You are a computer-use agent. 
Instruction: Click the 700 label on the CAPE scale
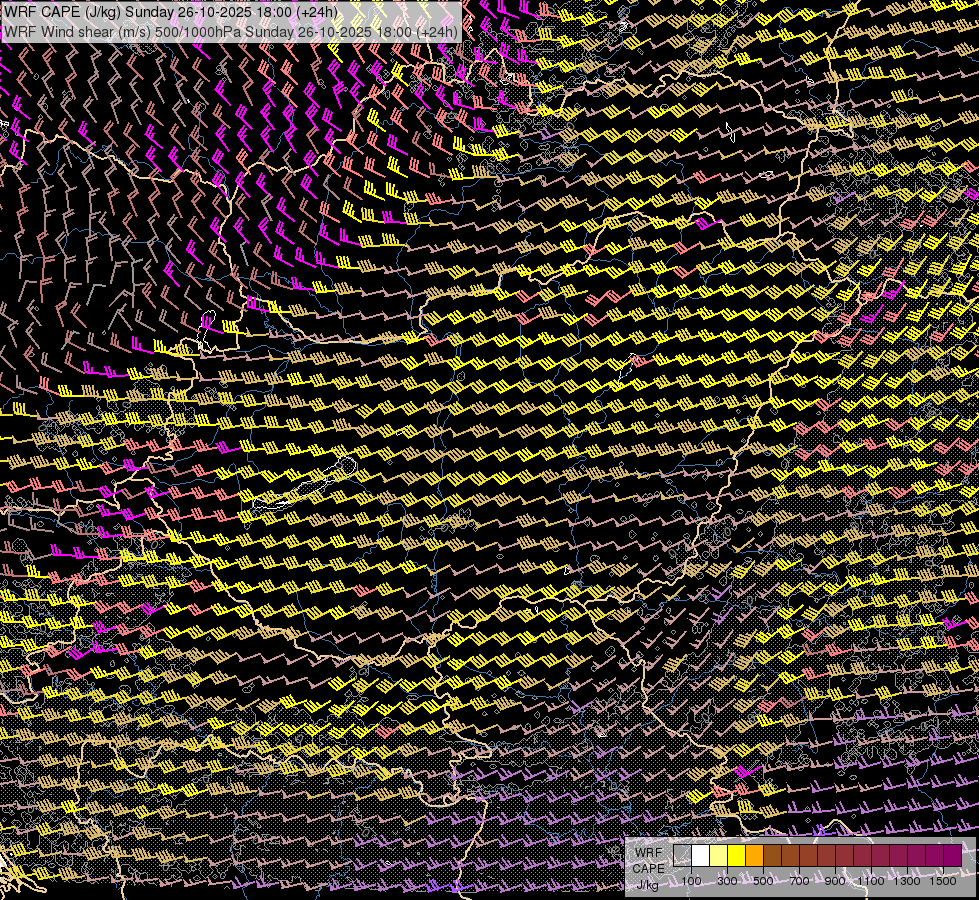coord(799,881)
